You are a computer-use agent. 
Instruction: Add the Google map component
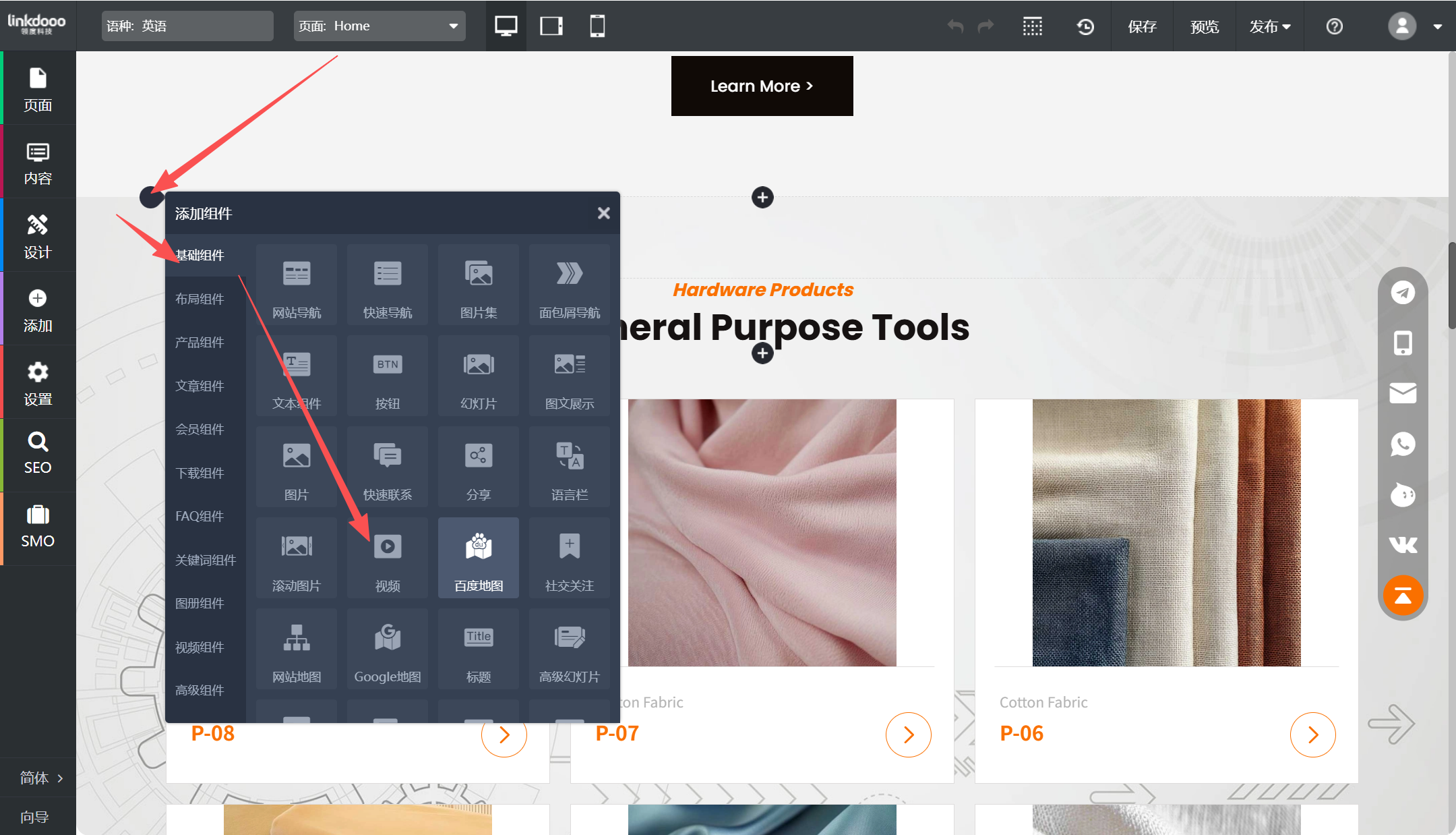click(388, 648)
